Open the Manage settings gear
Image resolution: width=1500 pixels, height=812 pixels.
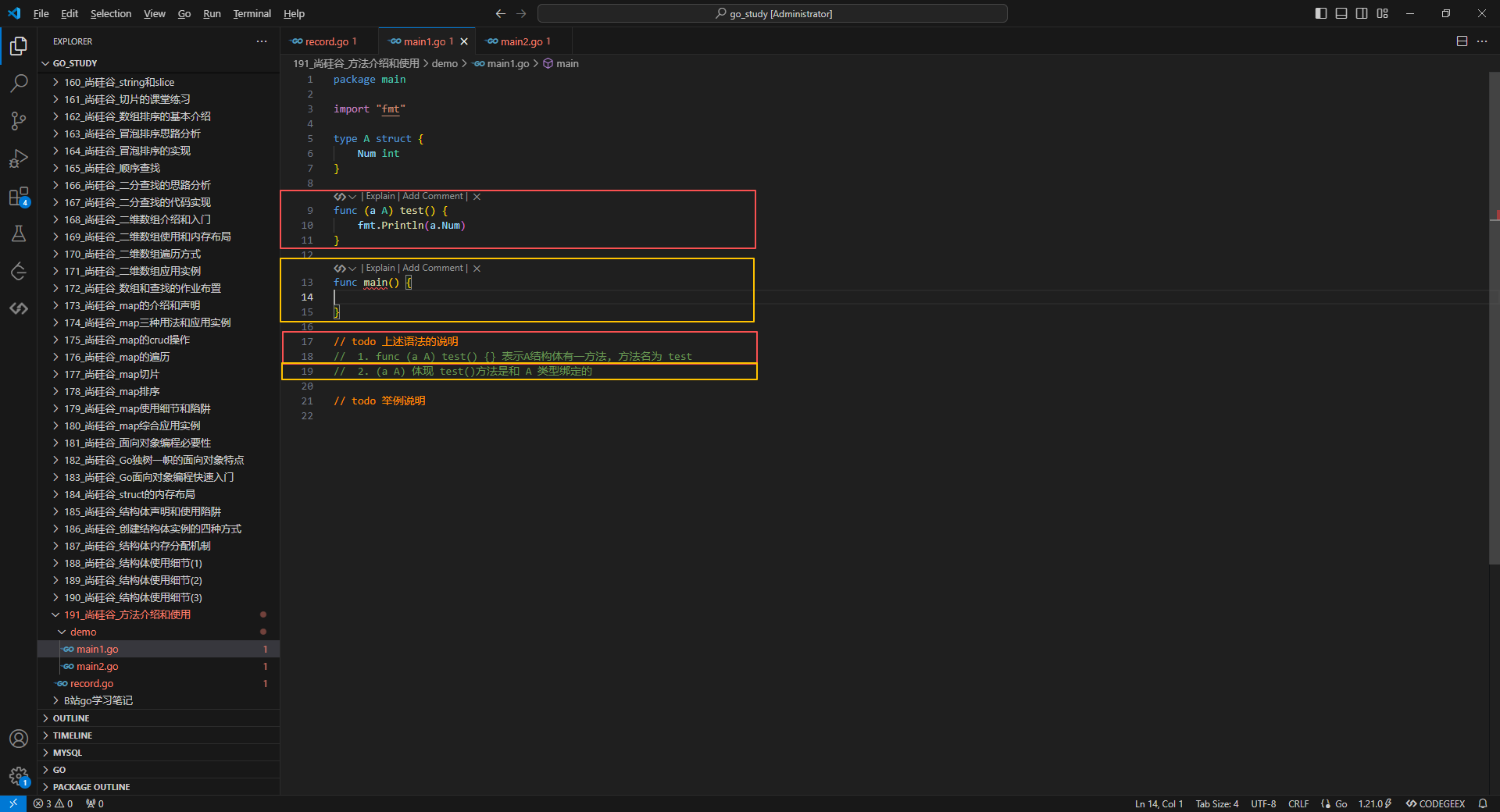pos(19,776)
